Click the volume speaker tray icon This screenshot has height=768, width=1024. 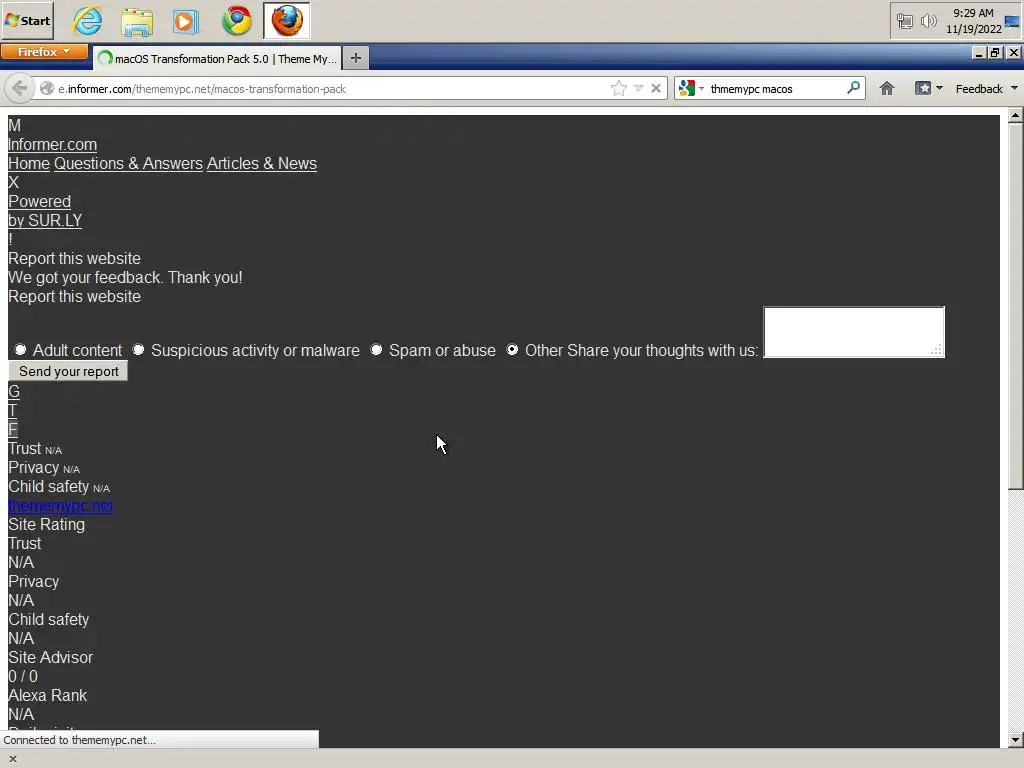coord(928,22)
